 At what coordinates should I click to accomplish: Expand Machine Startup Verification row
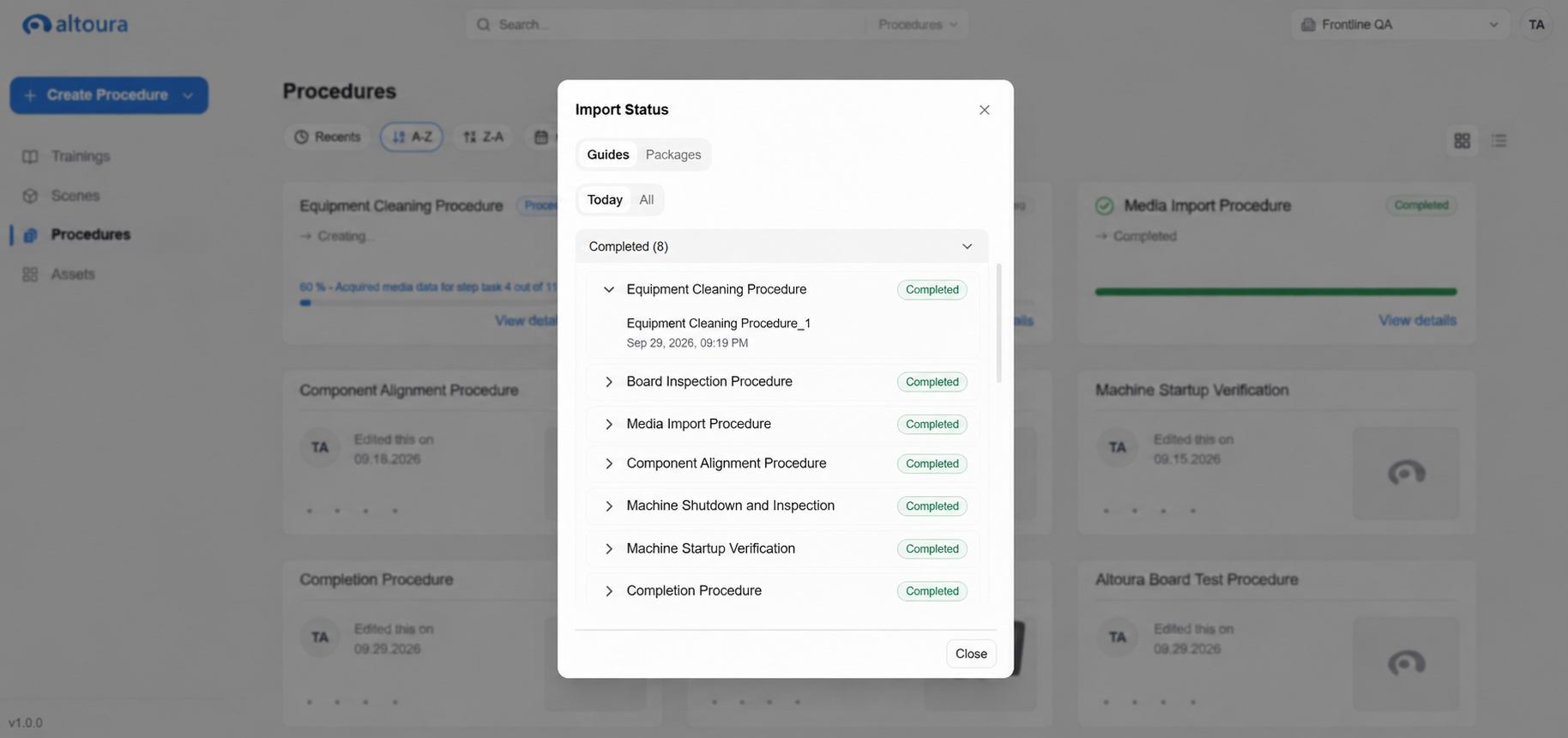click(x=609, y=548)
